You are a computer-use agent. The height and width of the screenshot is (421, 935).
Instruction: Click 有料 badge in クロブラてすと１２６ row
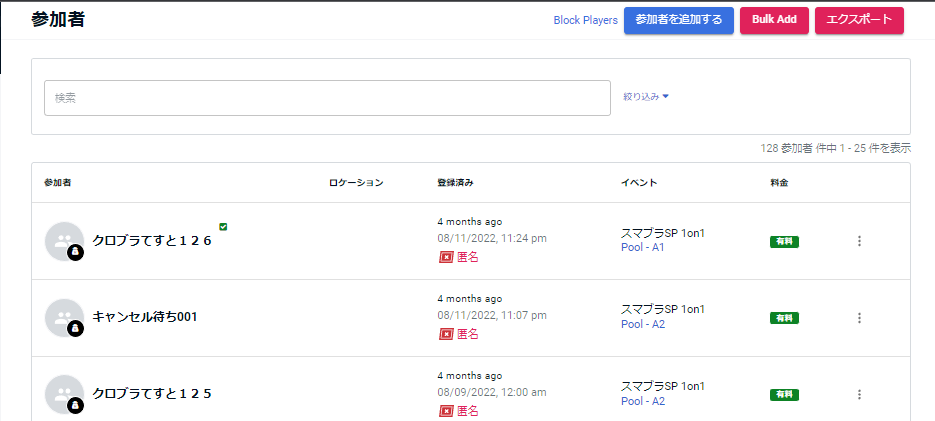click(784, 242)
